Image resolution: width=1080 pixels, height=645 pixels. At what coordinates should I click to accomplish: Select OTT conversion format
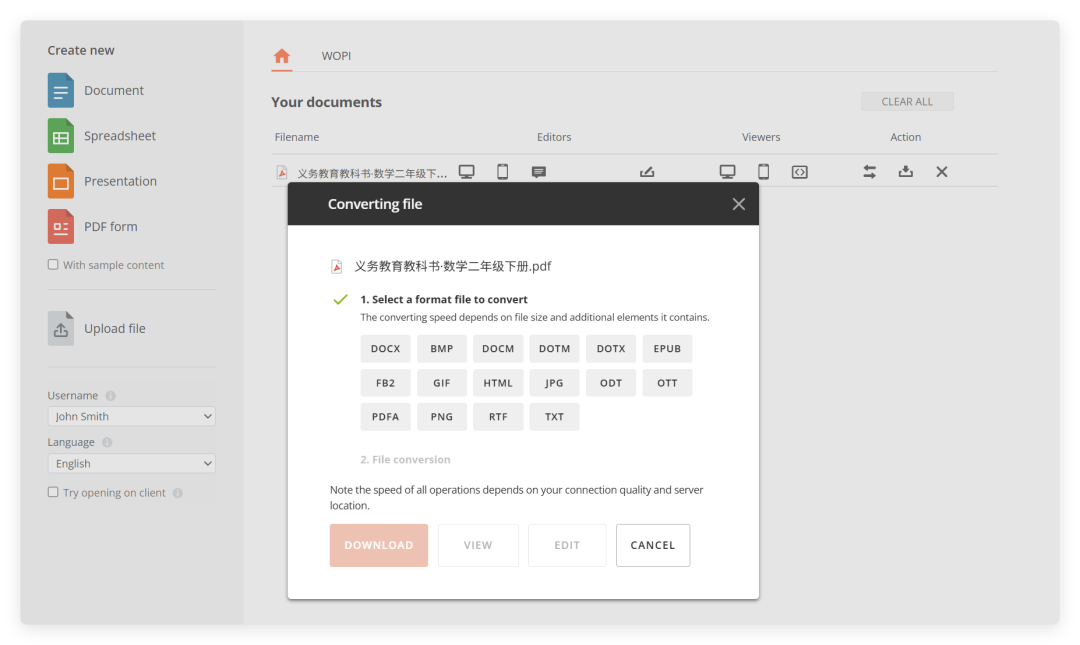667,383
